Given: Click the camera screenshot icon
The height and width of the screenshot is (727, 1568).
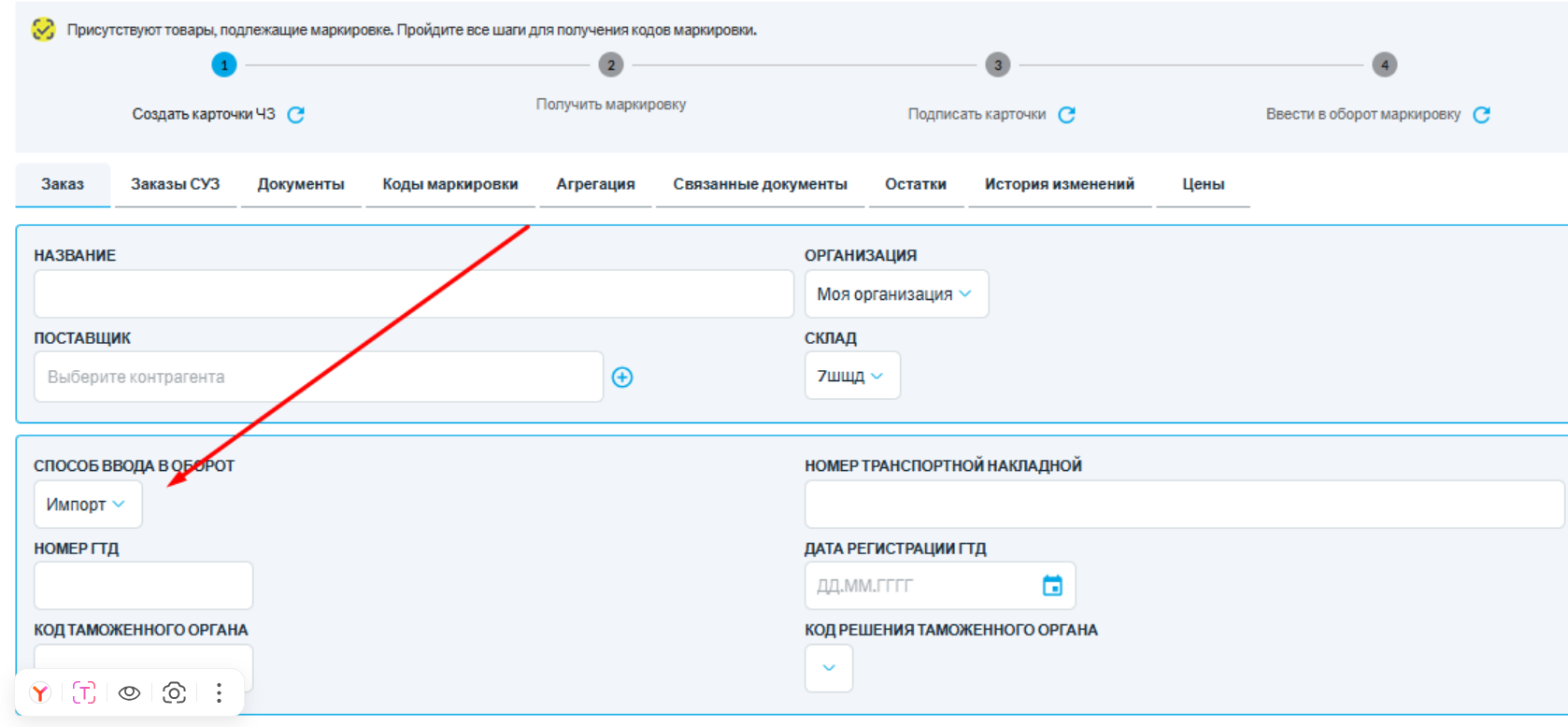Looking at the screenshot, I should click(174, 693).
